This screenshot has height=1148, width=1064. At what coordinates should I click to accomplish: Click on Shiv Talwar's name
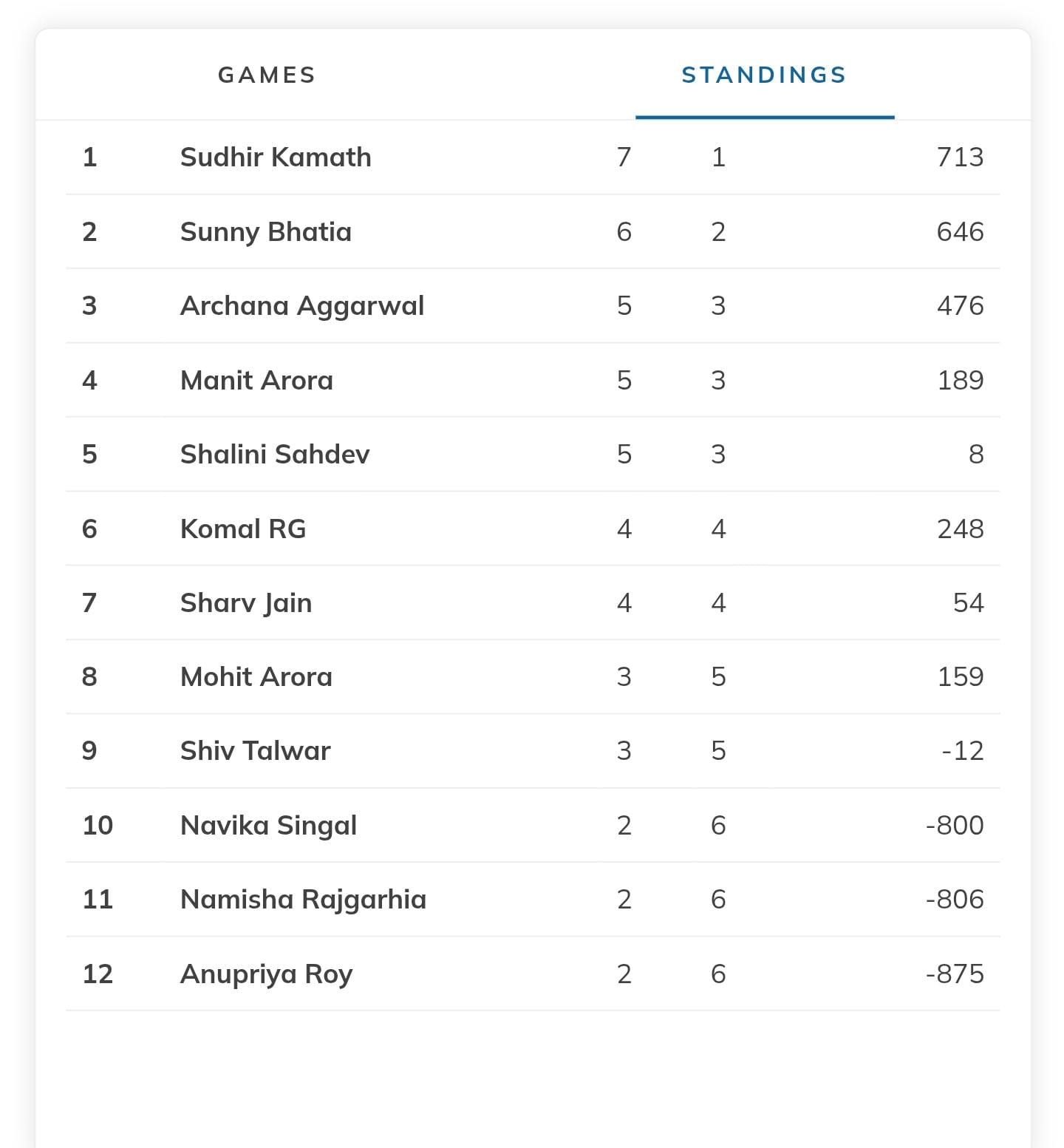[x=256, y=750]
